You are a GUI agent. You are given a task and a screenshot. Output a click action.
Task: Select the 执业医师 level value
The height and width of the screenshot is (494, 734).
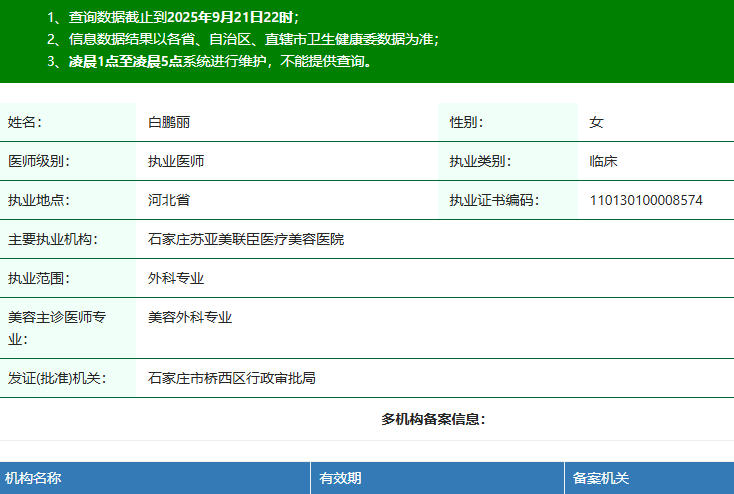coord(176,161)
